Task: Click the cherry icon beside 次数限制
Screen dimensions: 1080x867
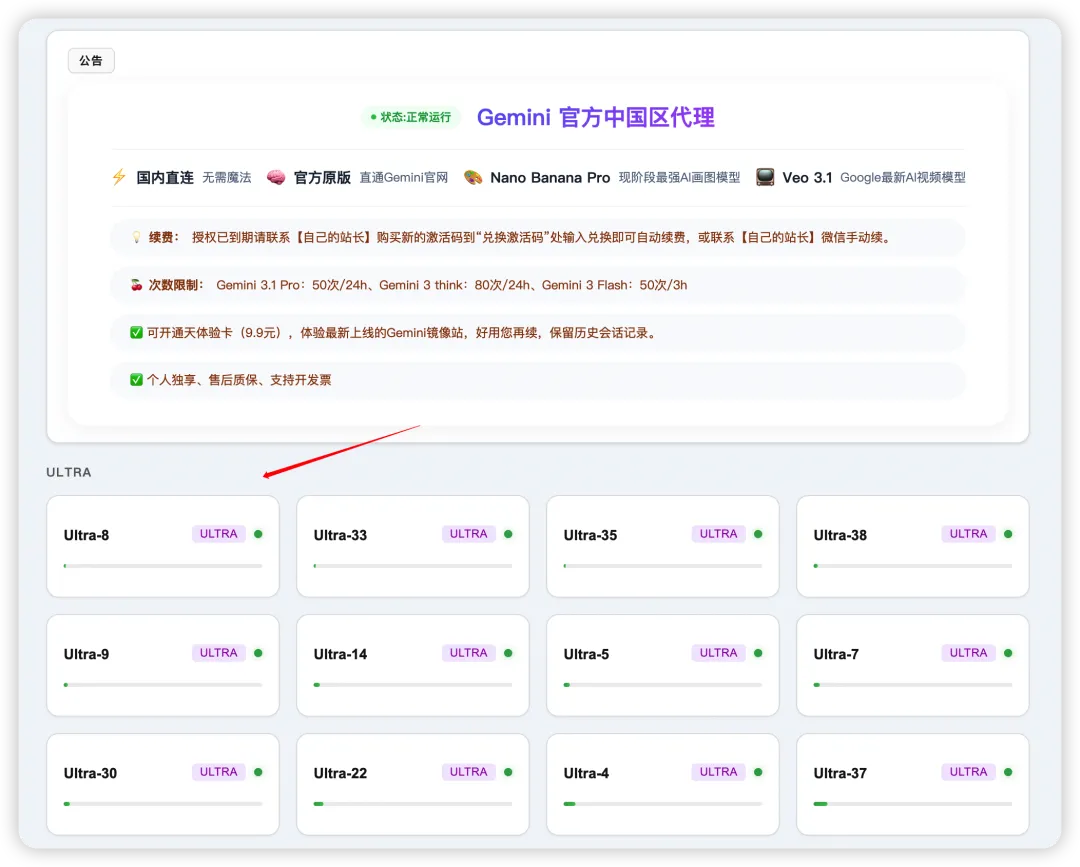Action: 136,285
